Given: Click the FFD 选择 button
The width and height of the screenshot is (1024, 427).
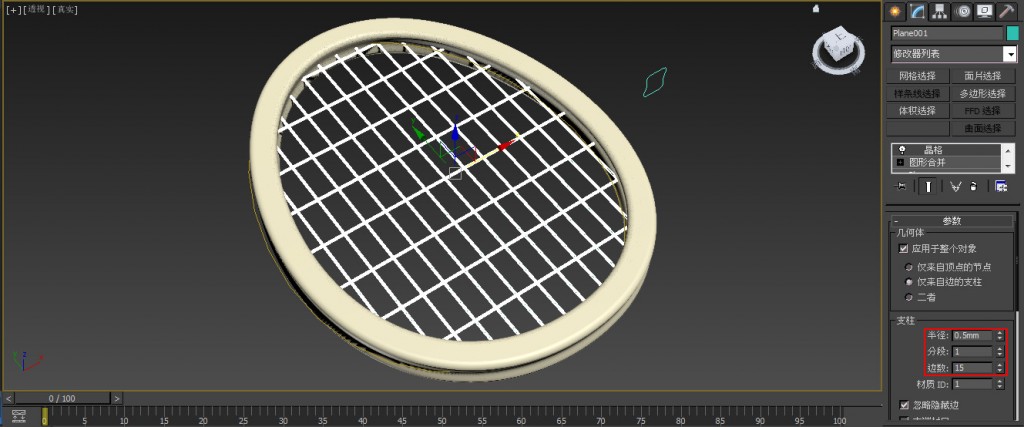Looking at the screenshot, I should click(x=983, y=110).
